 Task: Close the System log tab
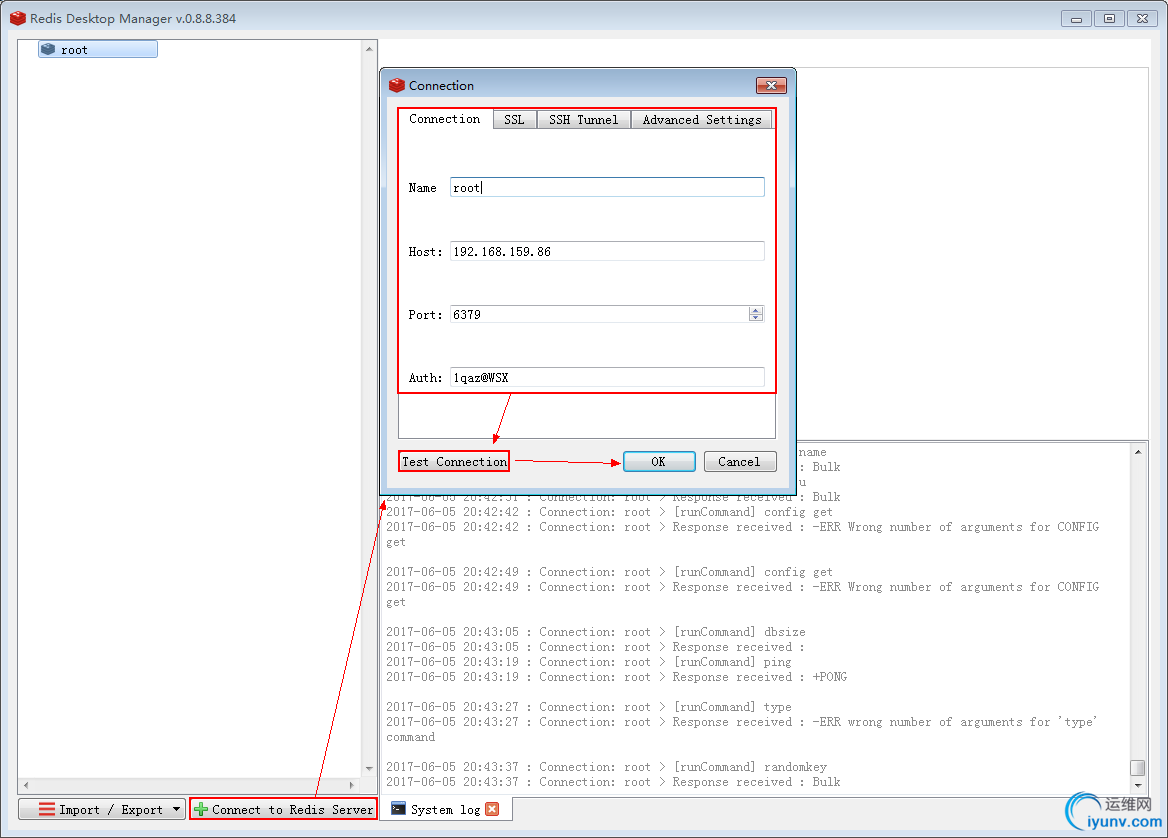point(492,809)
